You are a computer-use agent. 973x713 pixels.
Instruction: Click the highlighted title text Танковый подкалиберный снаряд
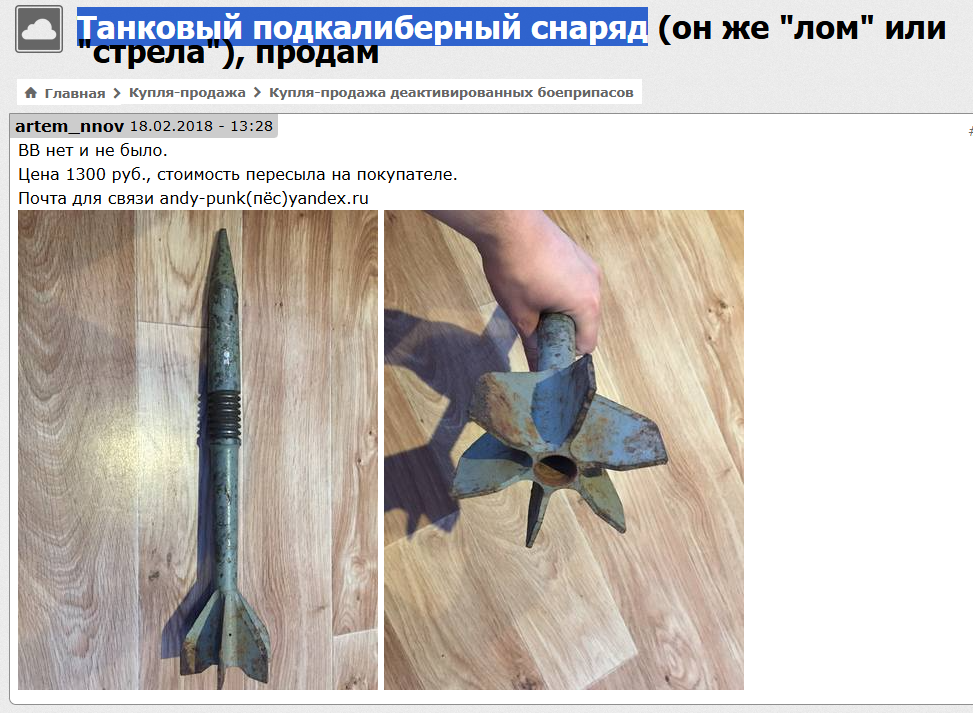[x=362, y=28]
